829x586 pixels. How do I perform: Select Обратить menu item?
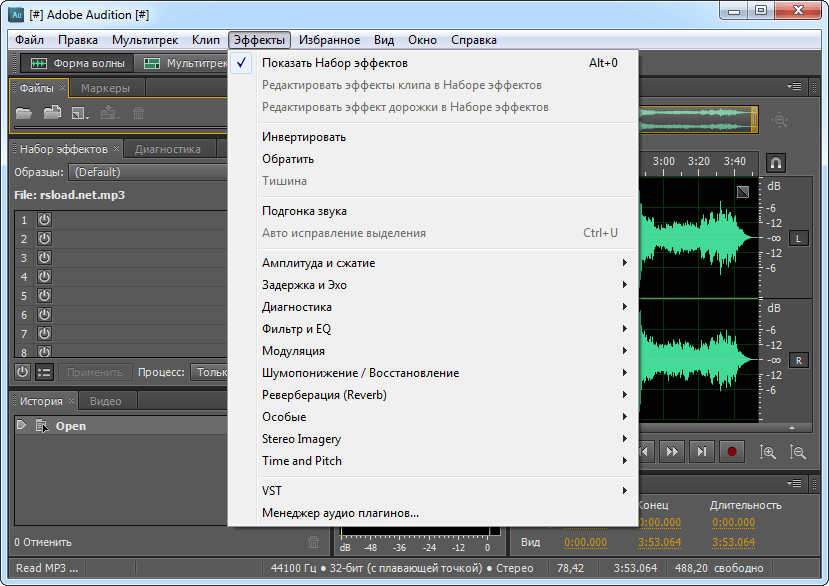click(447, 159)
